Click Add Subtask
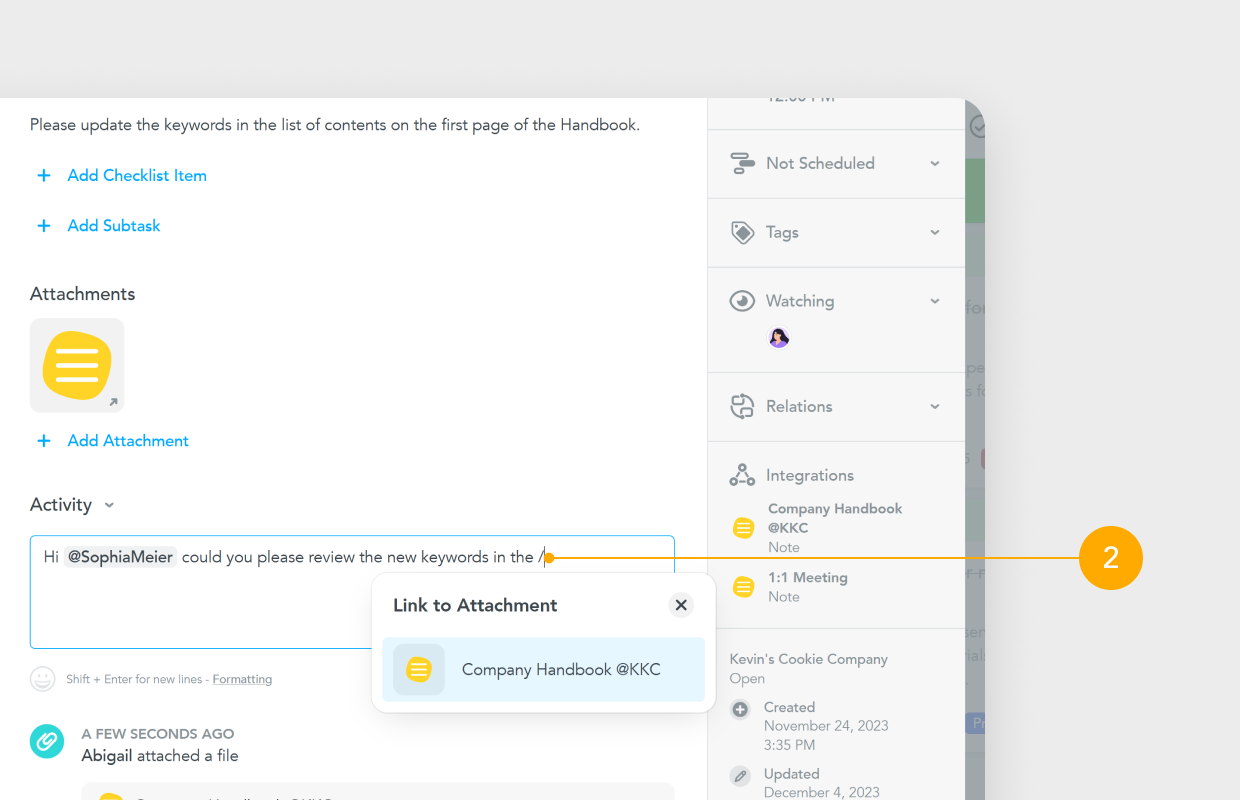 pyautogui.click(x=113, y=225)
